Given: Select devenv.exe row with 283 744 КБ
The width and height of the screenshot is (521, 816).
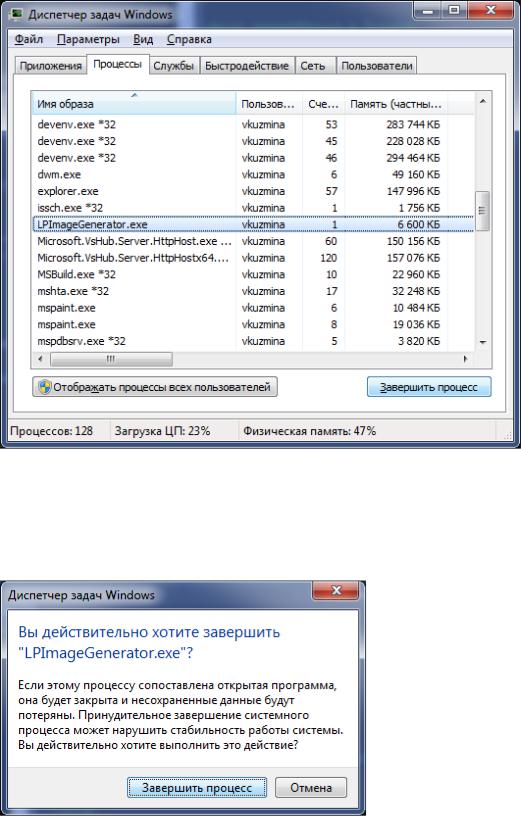Looking at the screenshot, I should [253, 124].
